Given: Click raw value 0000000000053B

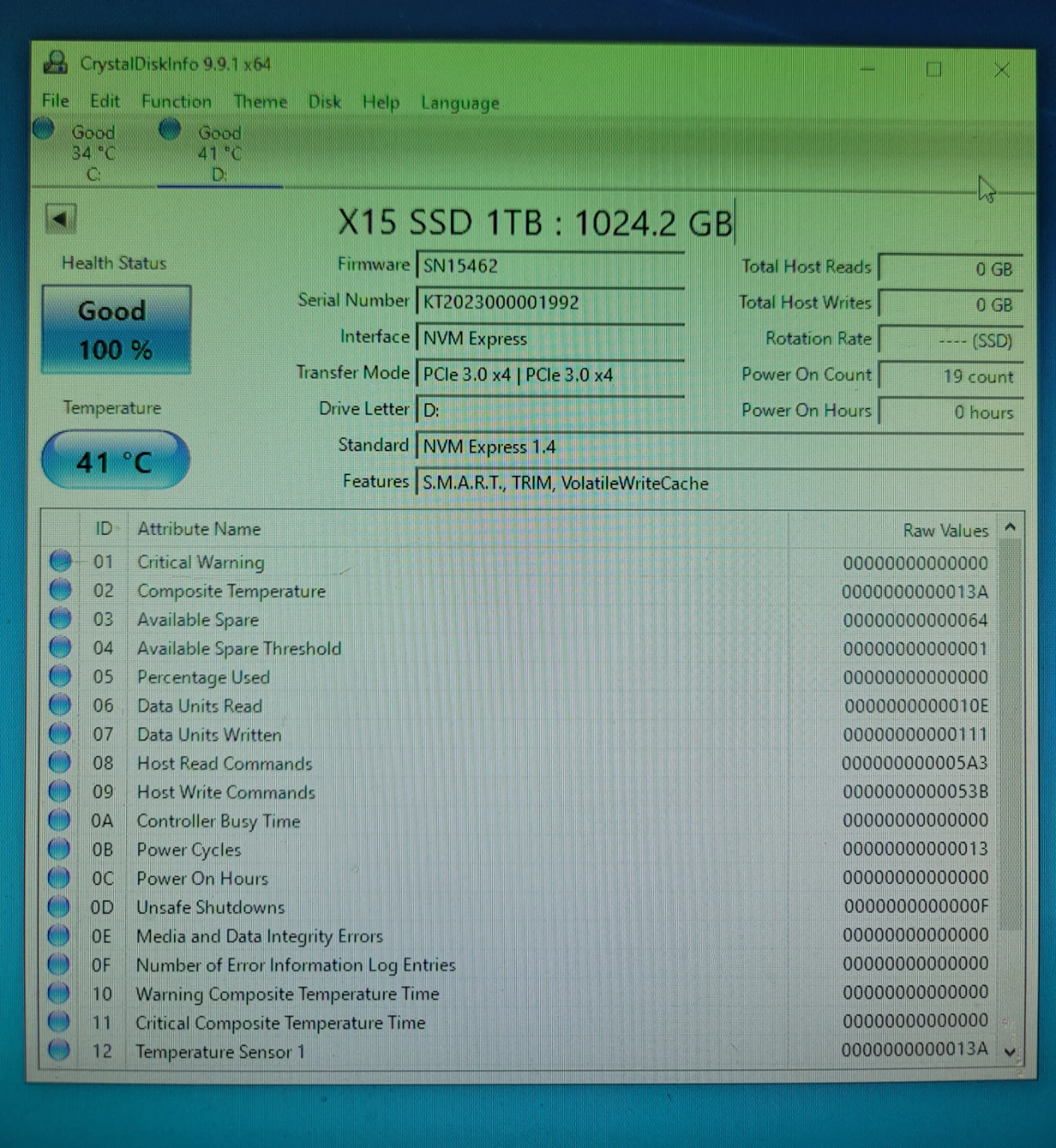Looking at the screenshot, I should click(916, 792).
